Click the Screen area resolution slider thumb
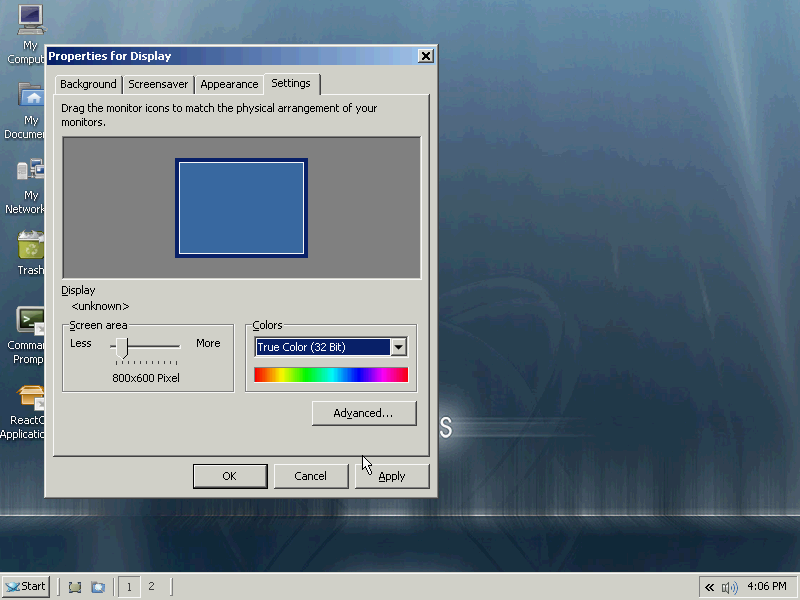Viewport: 800px width, 600px height. tap(121, 347)
